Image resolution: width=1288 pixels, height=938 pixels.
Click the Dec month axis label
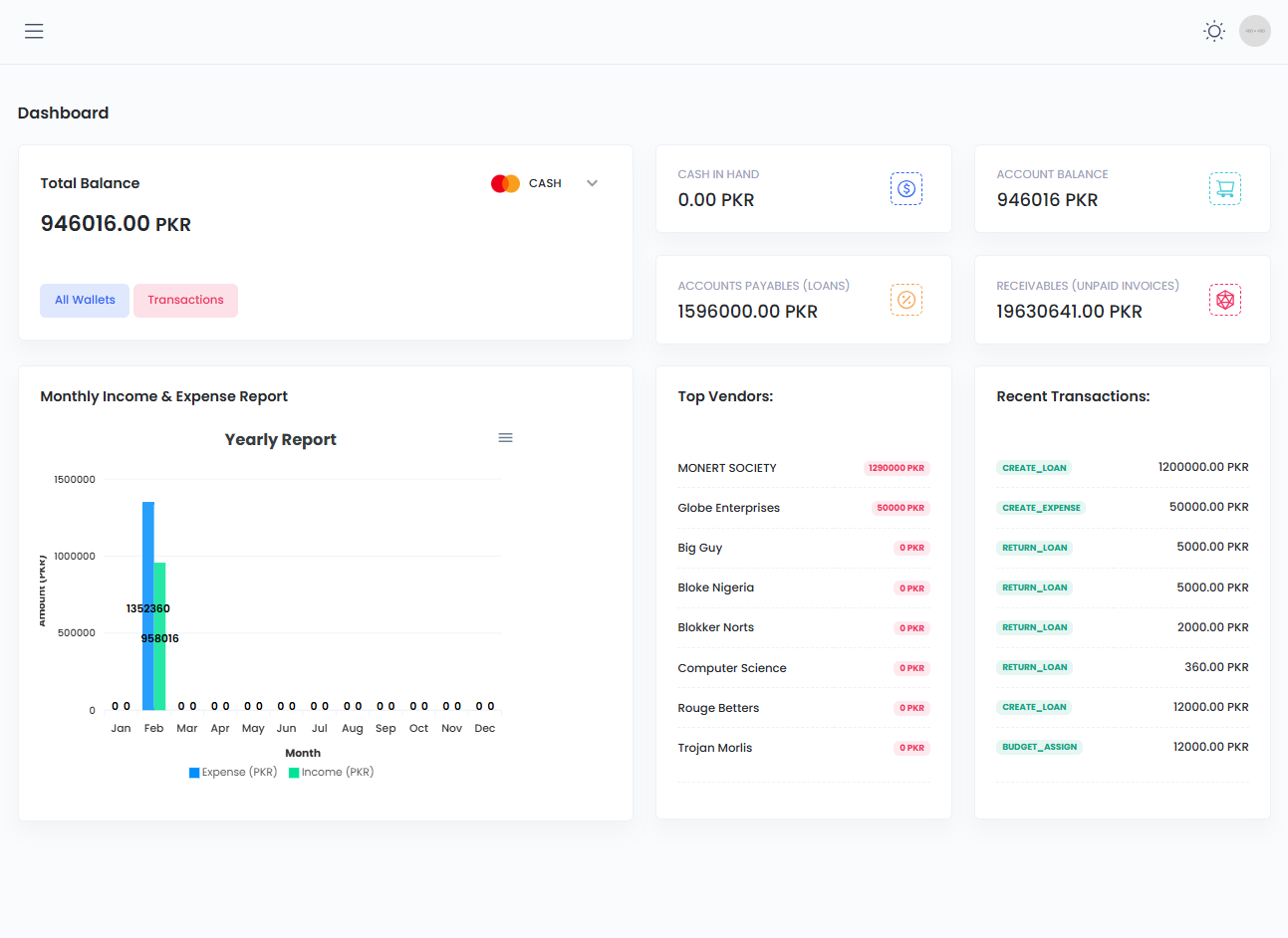[485, 728]
